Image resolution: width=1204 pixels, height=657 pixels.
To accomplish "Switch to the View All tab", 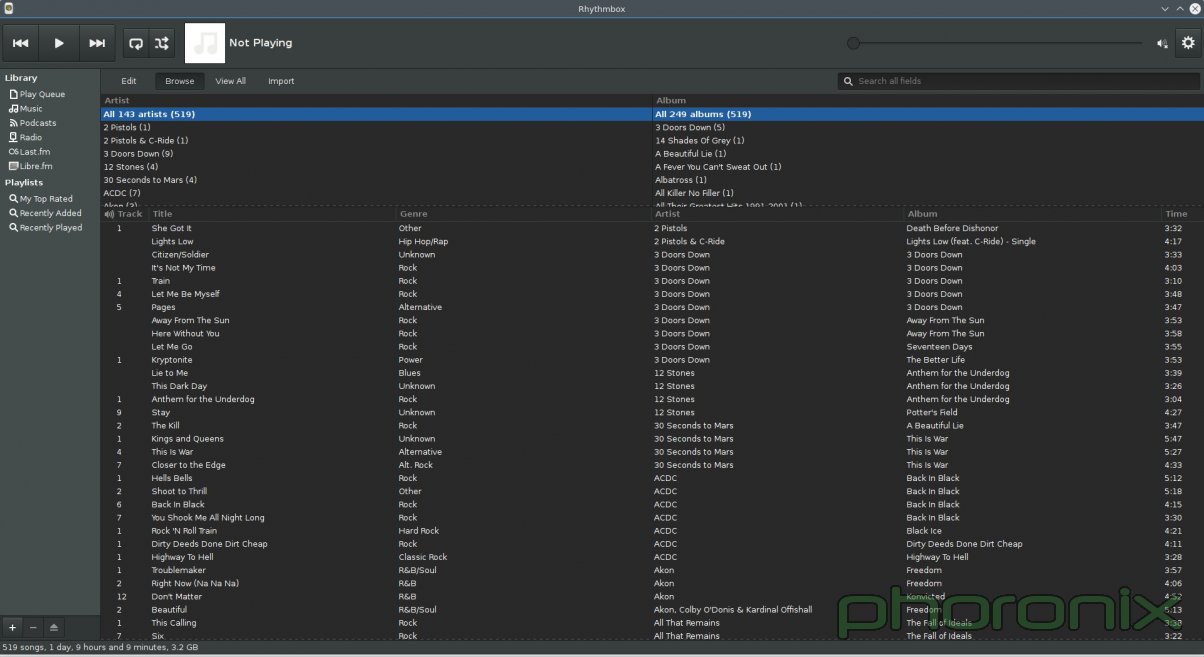I will pyautogui.click(x=230, y=81).
